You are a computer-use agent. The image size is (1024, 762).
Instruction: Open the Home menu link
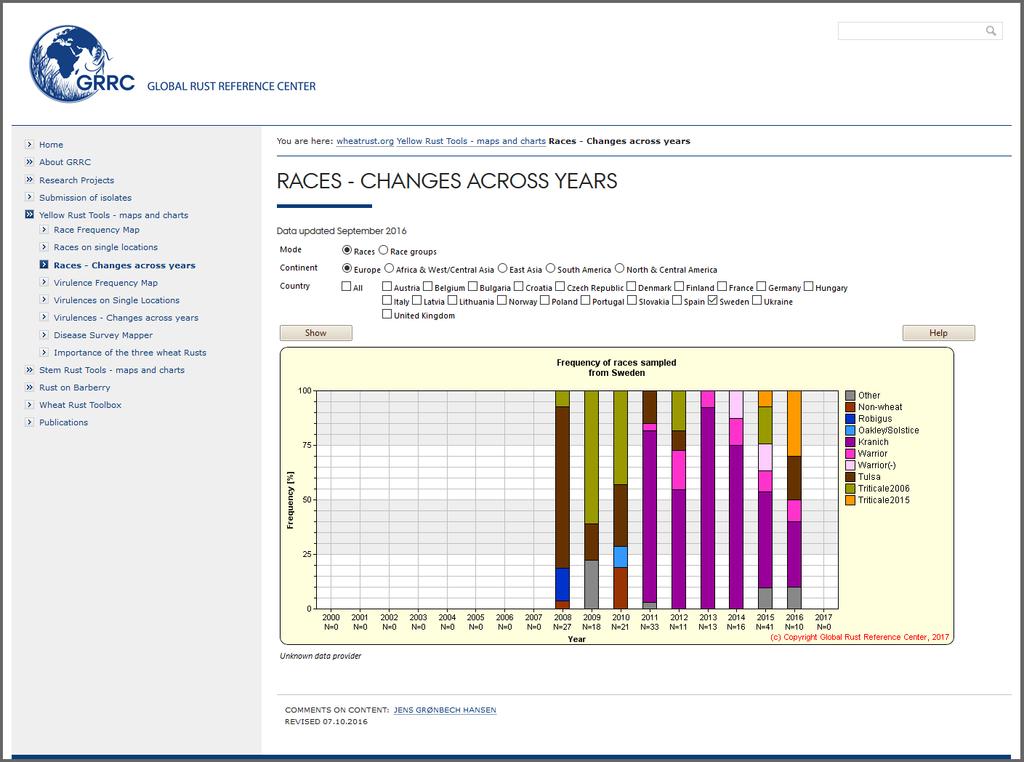51,145
